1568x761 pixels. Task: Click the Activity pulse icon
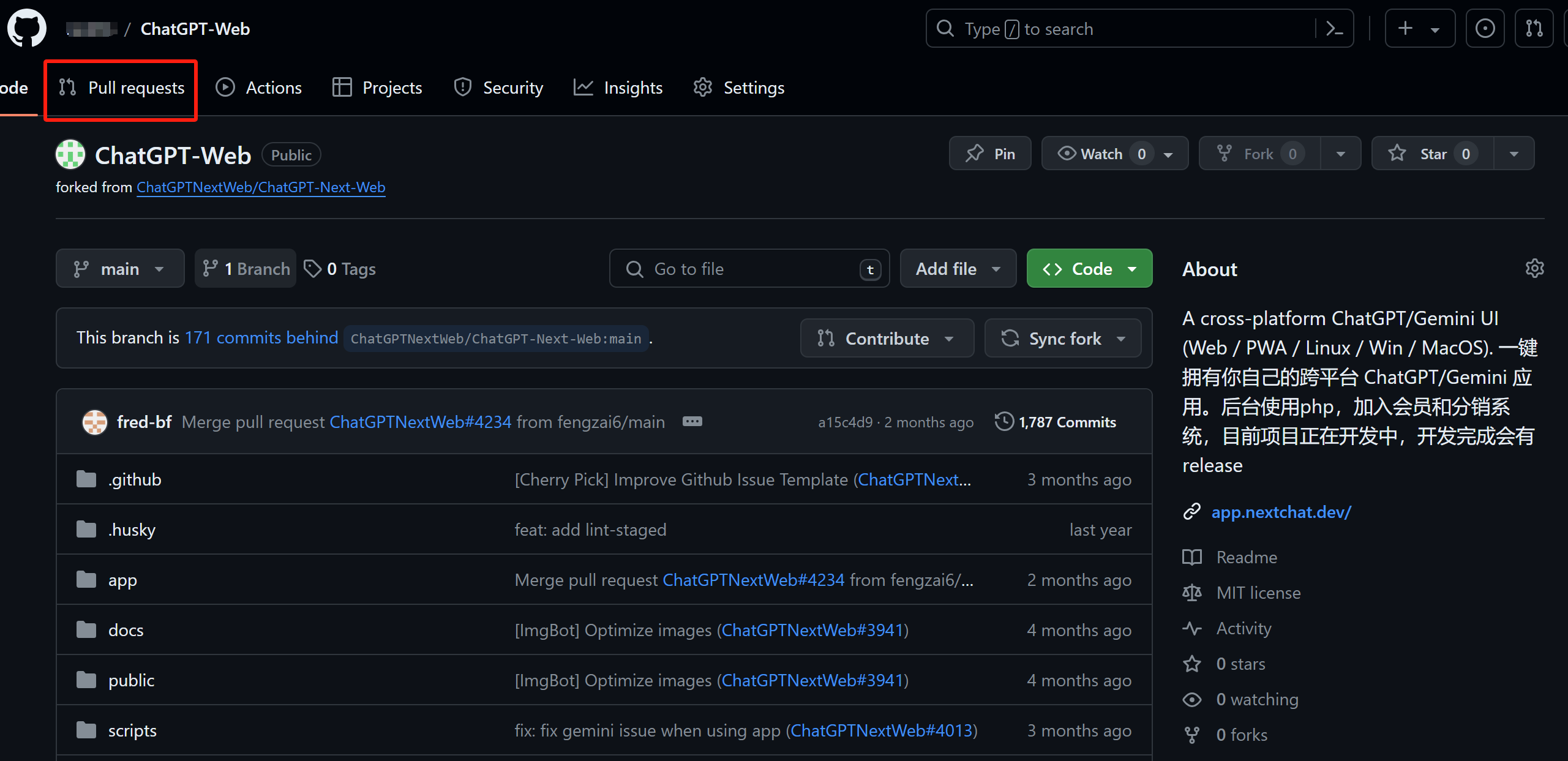(1191, 628)
